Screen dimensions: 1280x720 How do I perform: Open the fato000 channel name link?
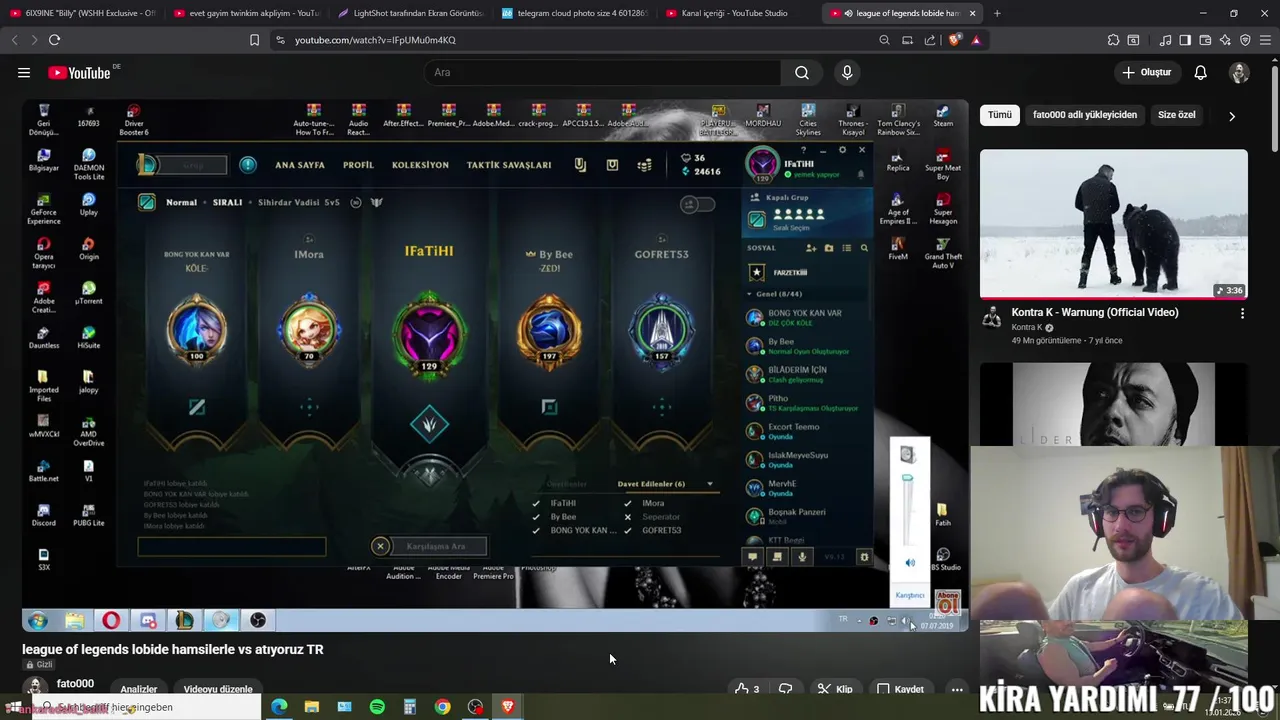(x=75, y=684)
